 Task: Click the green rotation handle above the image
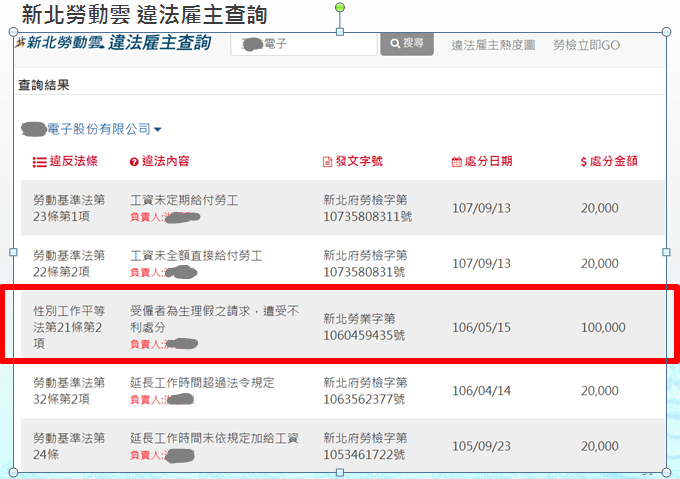tap(340, 7)
